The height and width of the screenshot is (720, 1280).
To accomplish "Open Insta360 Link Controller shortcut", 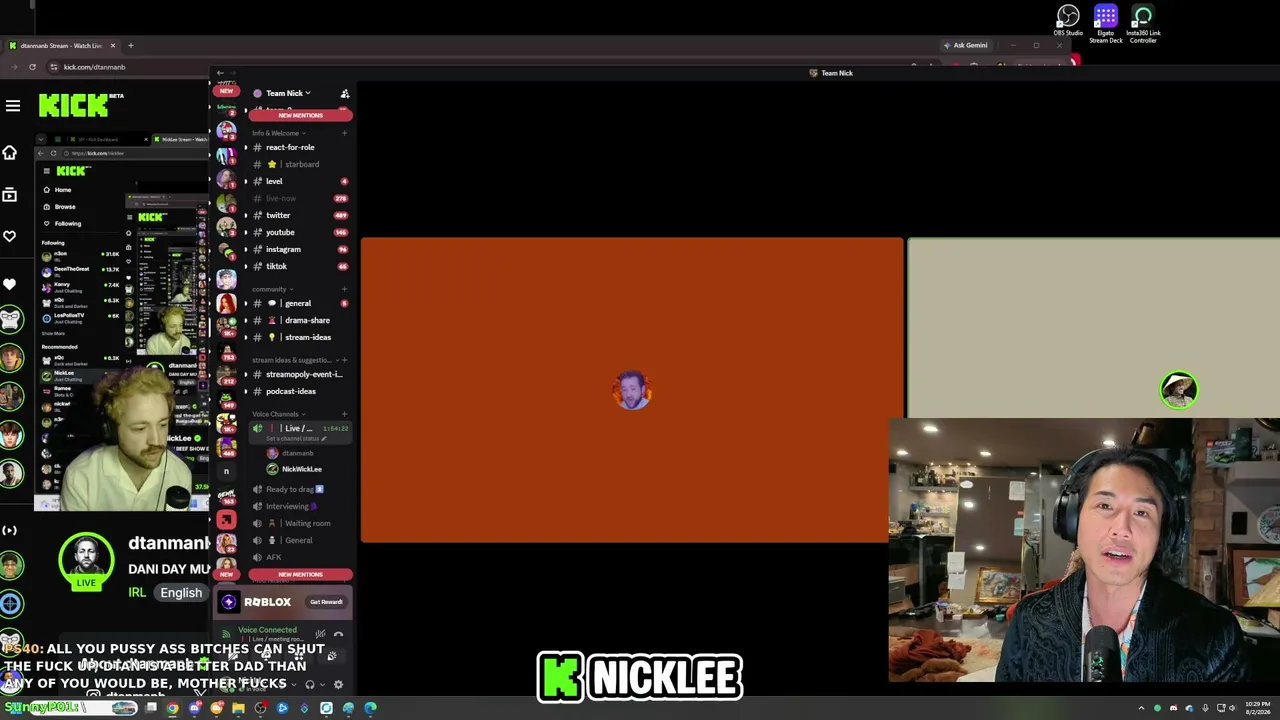I will point(1143,24).
